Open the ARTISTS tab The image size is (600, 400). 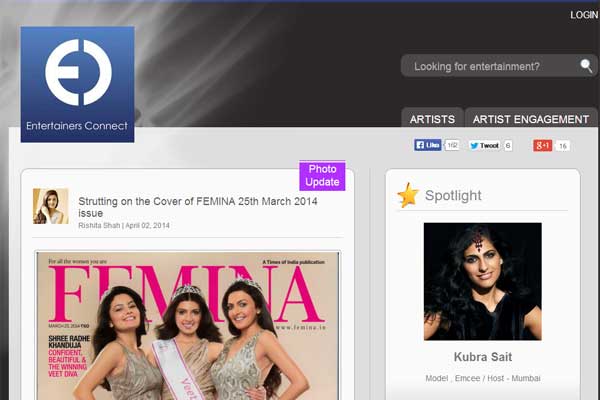tap(432, 119)
